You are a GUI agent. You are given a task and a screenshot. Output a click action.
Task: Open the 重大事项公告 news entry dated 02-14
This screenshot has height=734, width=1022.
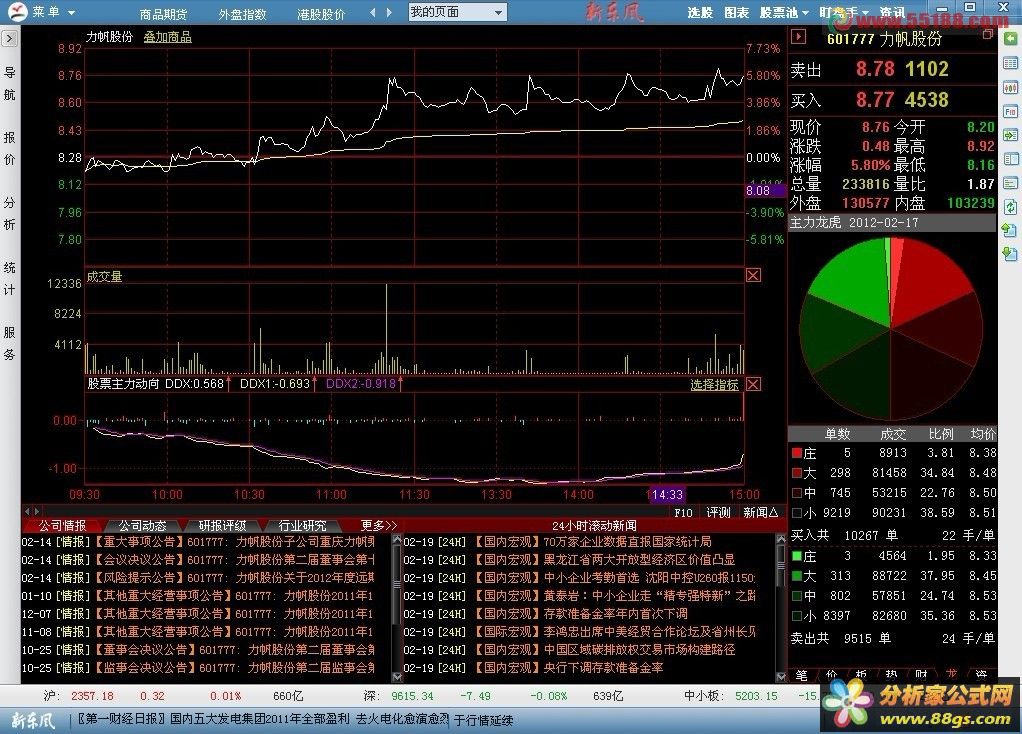coord(198,542)
